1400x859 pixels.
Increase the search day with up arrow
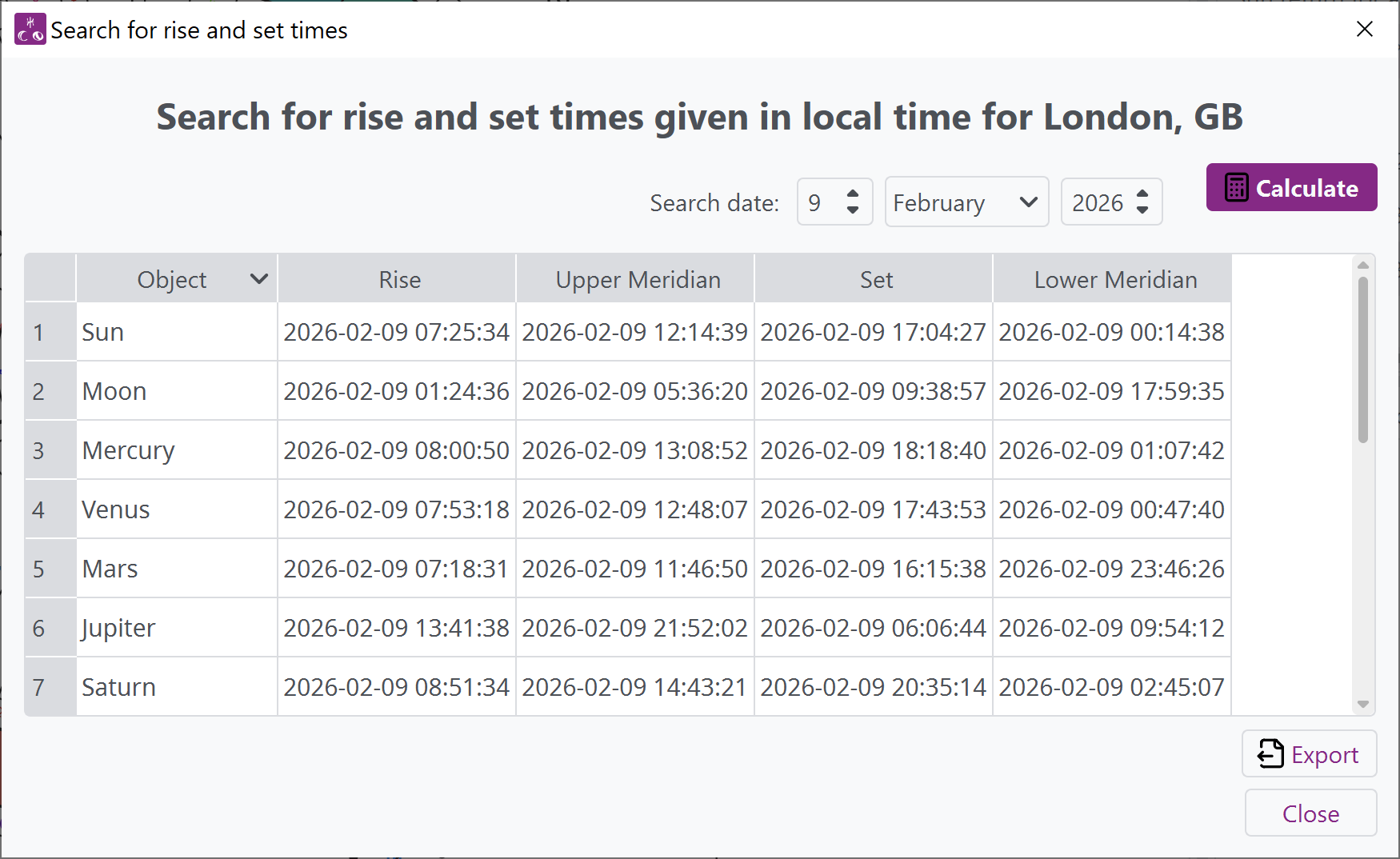853,194
